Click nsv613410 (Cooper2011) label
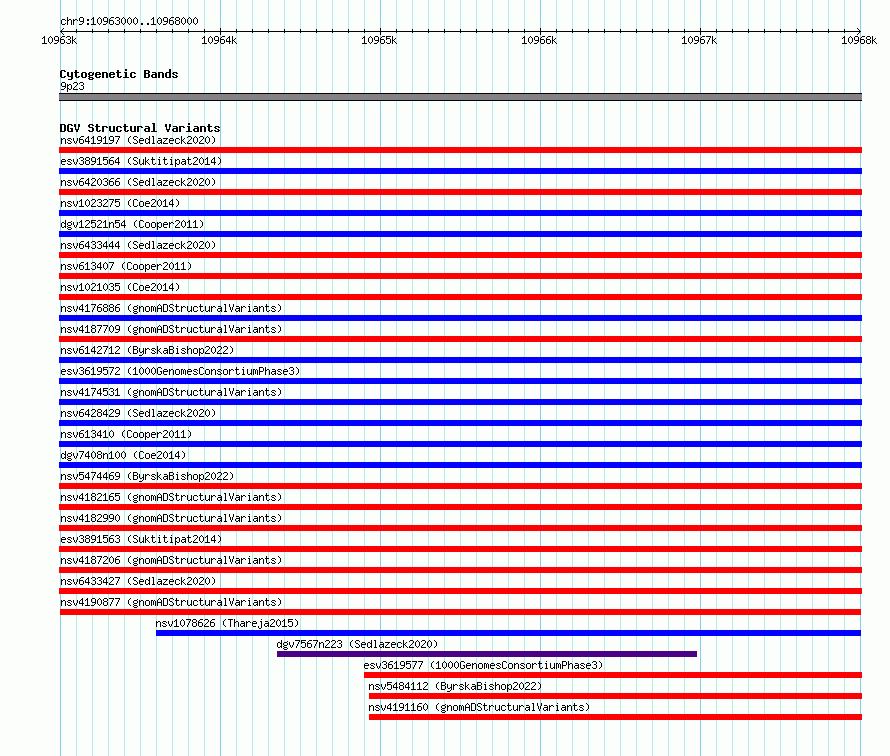Screen dimensions: 890x756 tap(126, 434)
